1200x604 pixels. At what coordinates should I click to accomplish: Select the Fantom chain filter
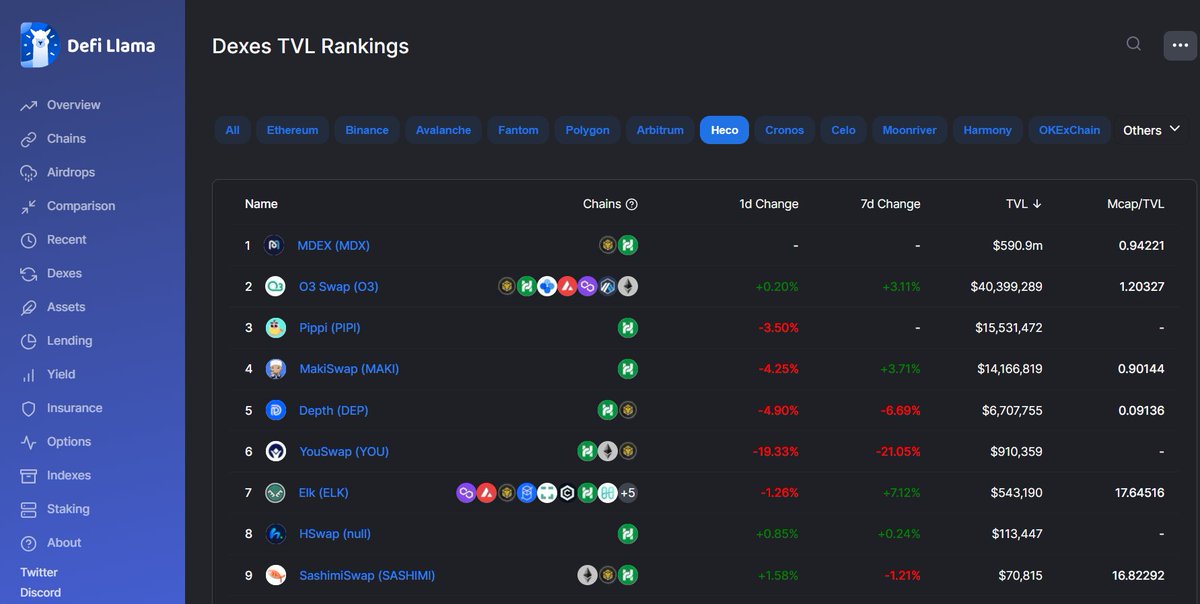tap(518, 130)
